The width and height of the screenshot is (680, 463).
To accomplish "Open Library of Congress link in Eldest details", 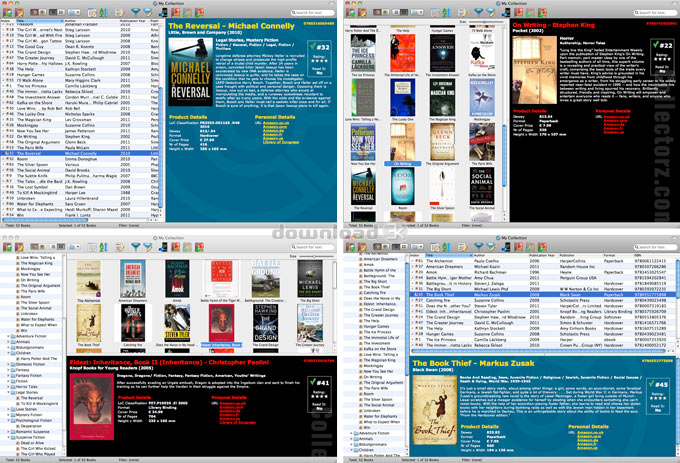I will pyautogui.click(x=237, y=422).
